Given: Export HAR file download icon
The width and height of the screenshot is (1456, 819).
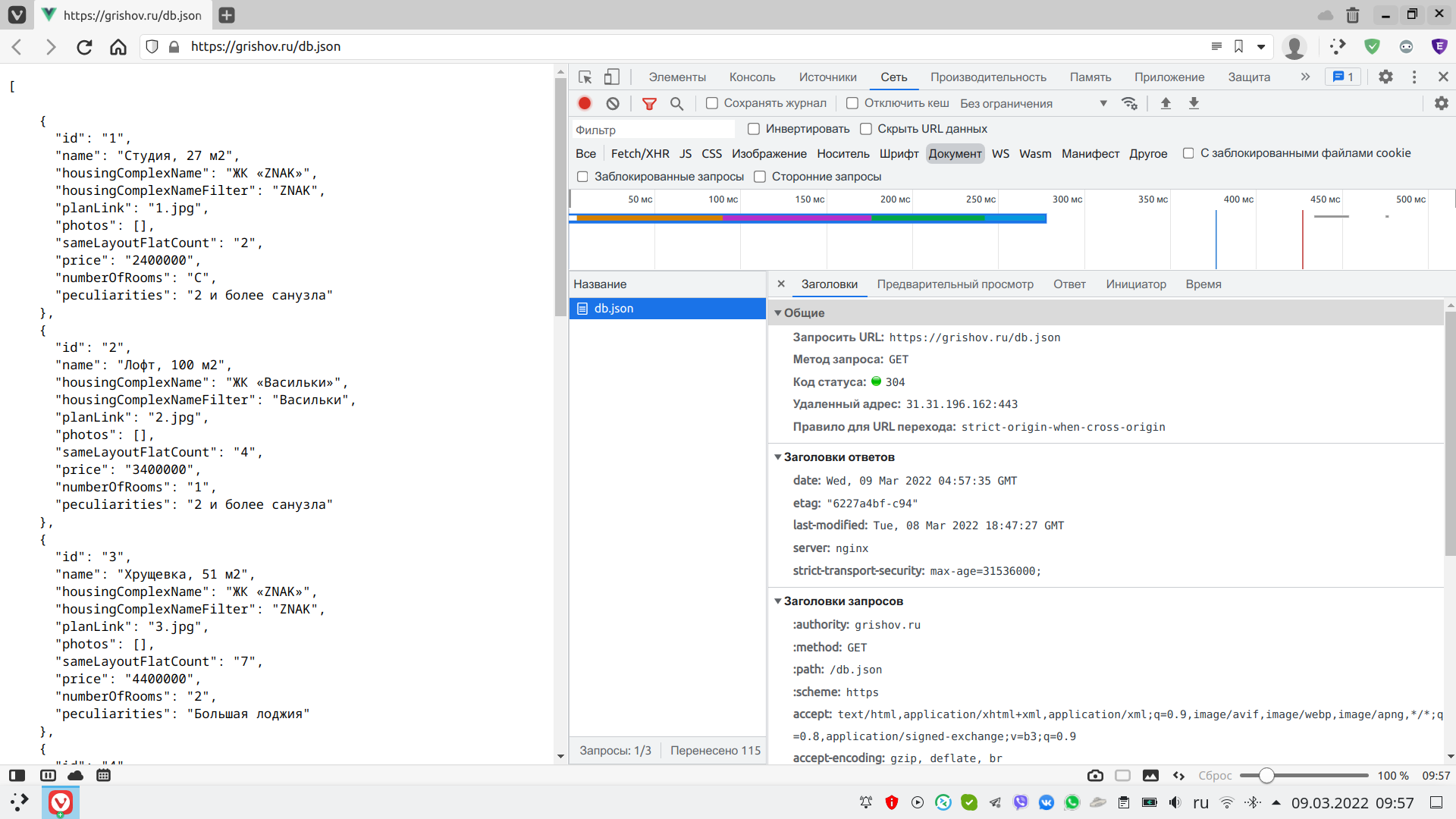Looking at the screenshot, I should pos(1194,103).
